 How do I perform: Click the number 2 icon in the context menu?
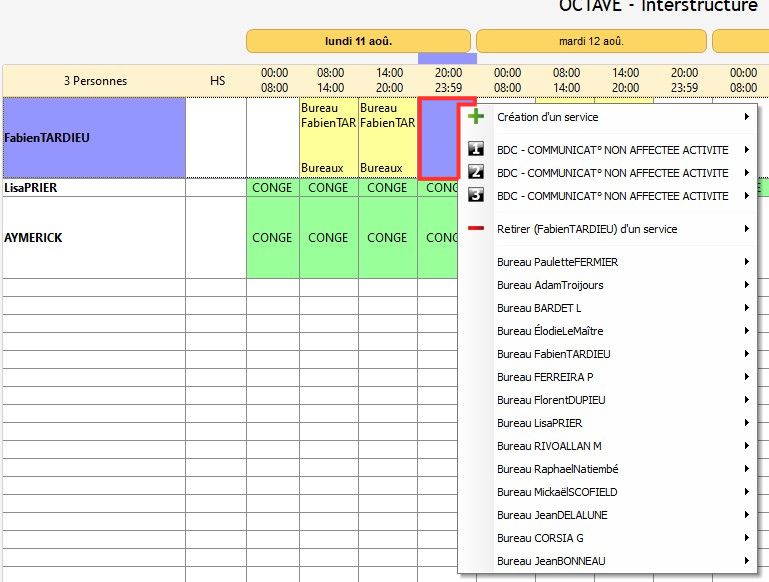click(476, 173)
